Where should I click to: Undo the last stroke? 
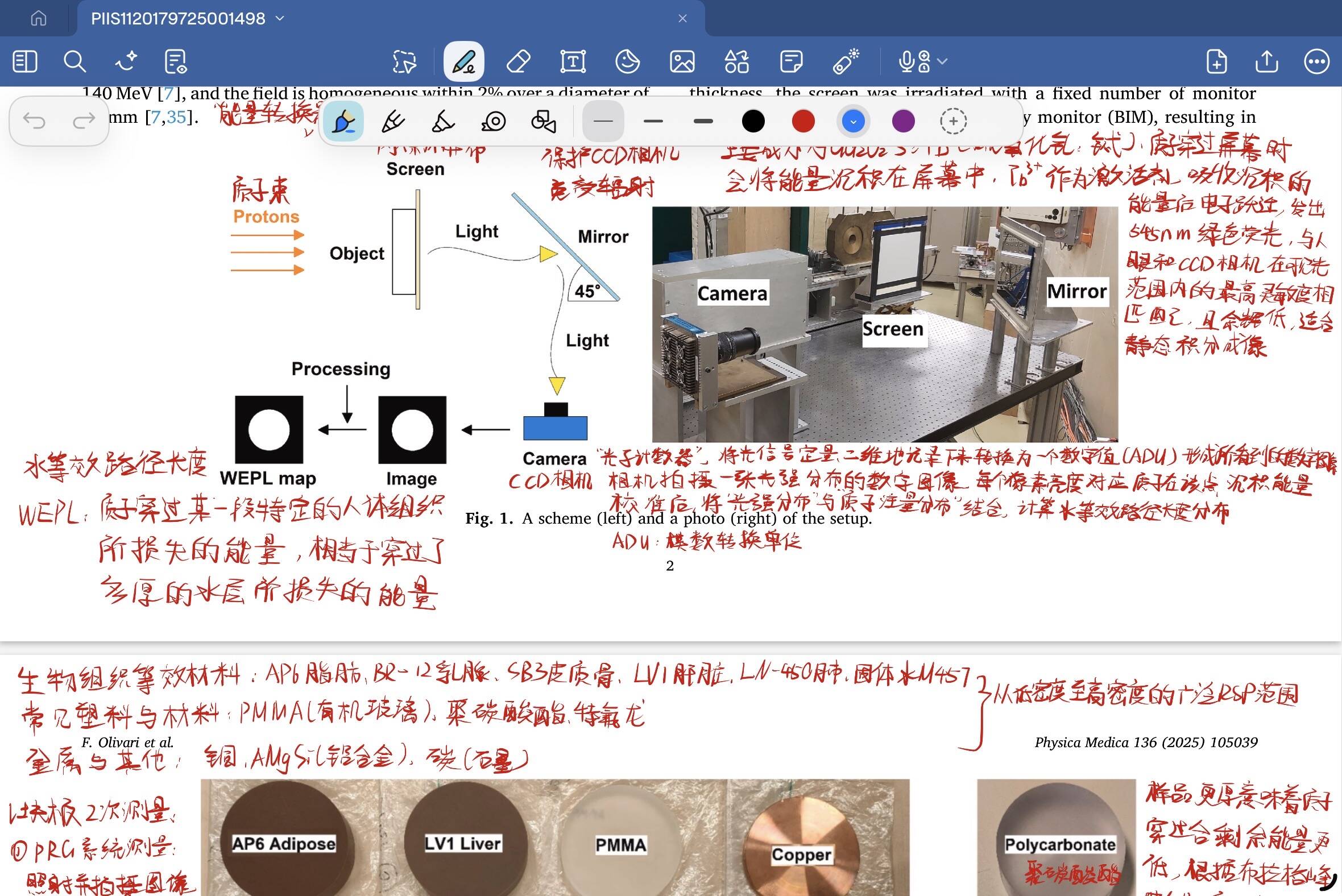coord(34,121)
